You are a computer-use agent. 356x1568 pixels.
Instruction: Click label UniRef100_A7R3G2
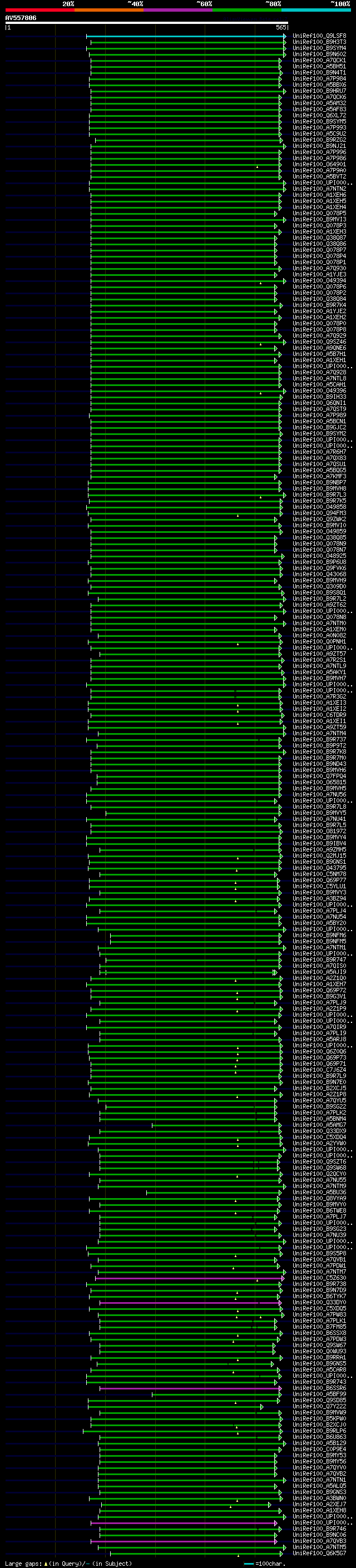319,696
